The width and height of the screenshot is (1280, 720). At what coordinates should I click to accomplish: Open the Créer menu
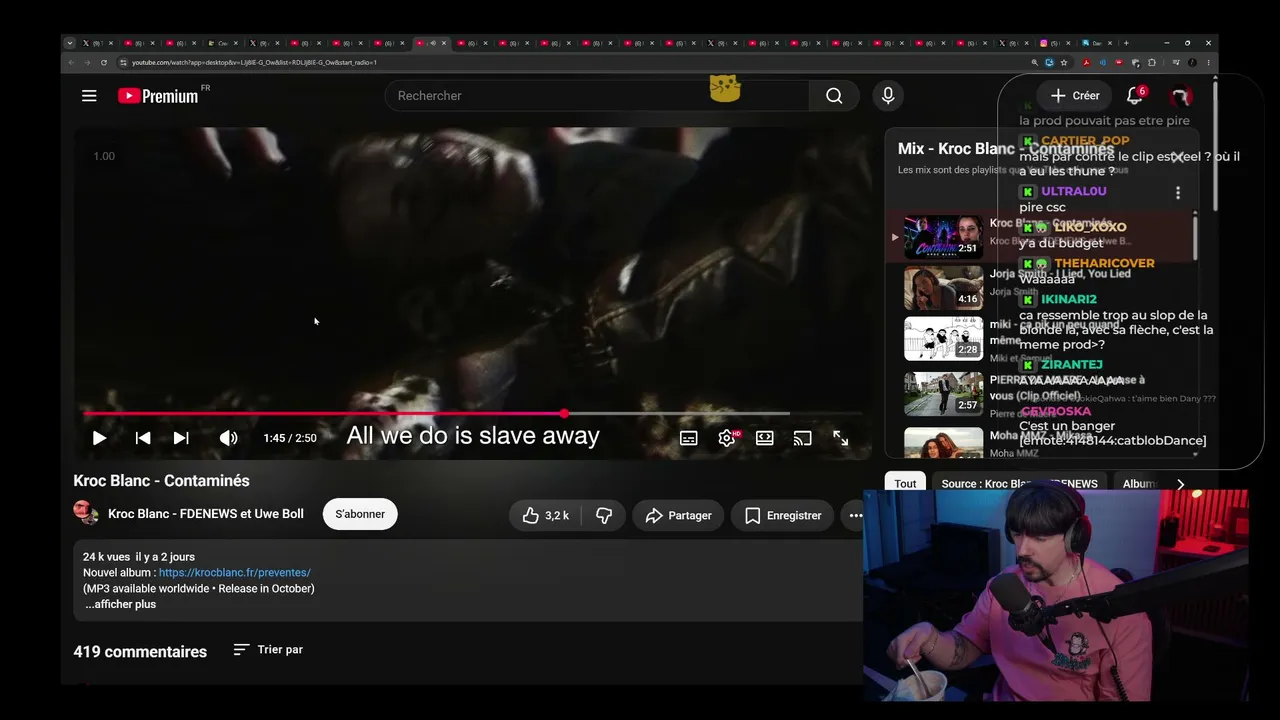pyautogui.click(x=1075, y=96)
